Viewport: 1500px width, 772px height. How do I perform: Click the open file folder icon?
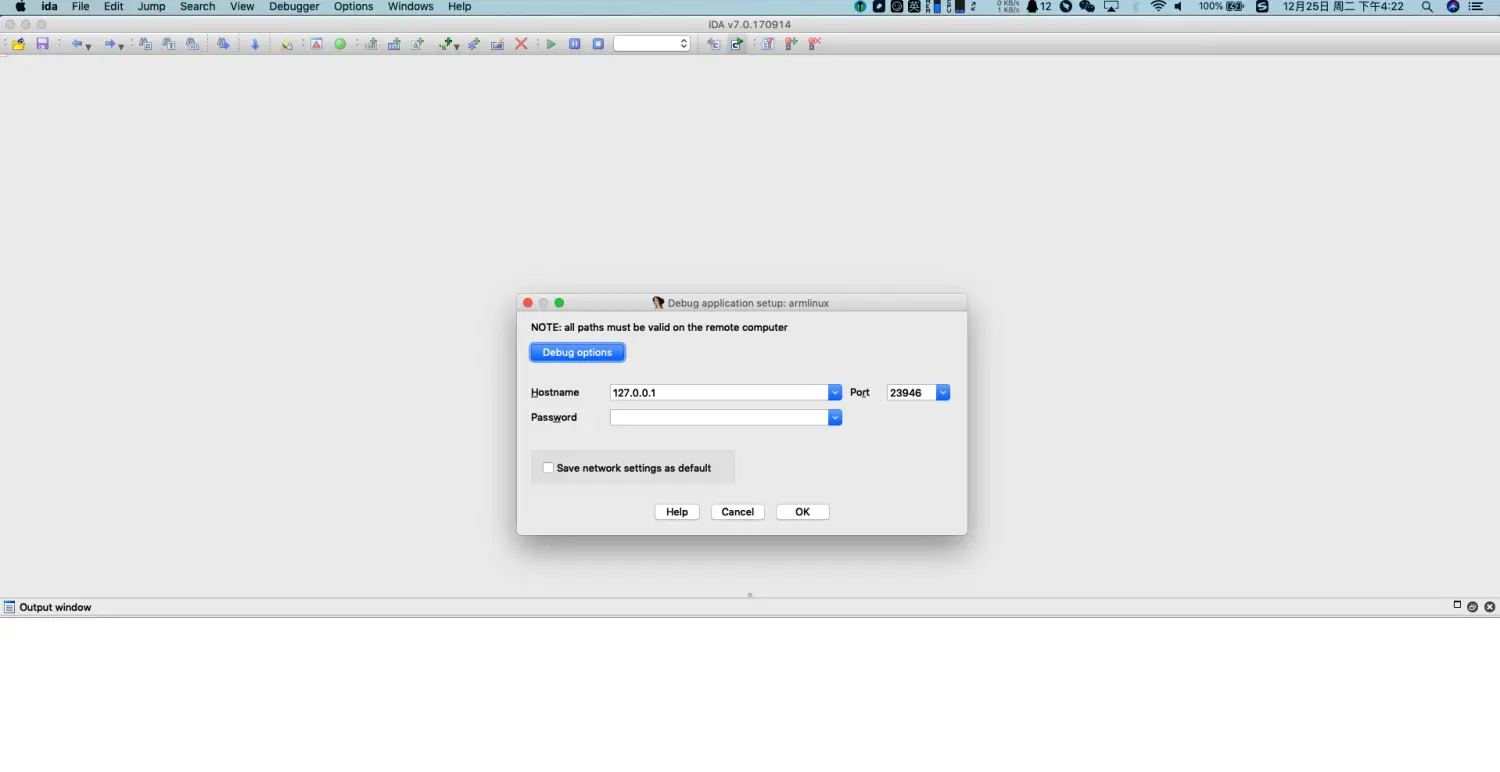(x=18, y=44)
